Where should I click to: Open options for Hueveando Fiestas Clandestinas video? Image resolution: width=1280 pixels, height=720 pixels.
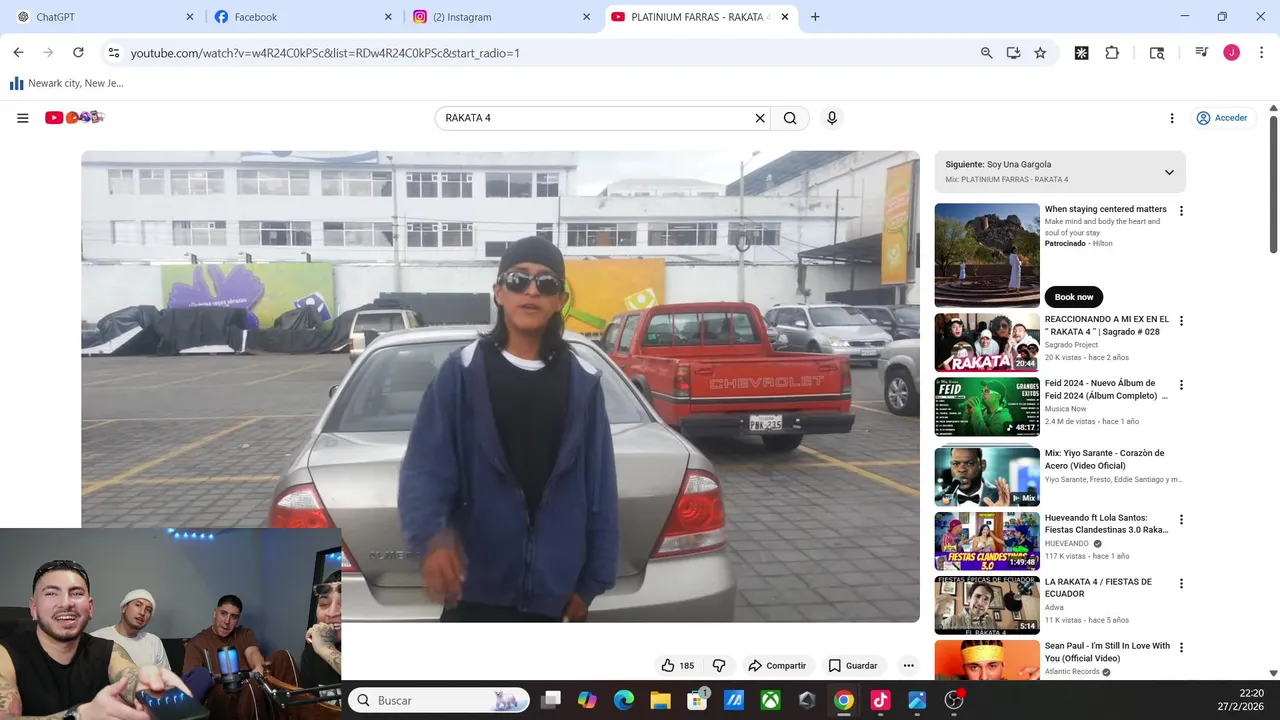[x=1181, y=519]
